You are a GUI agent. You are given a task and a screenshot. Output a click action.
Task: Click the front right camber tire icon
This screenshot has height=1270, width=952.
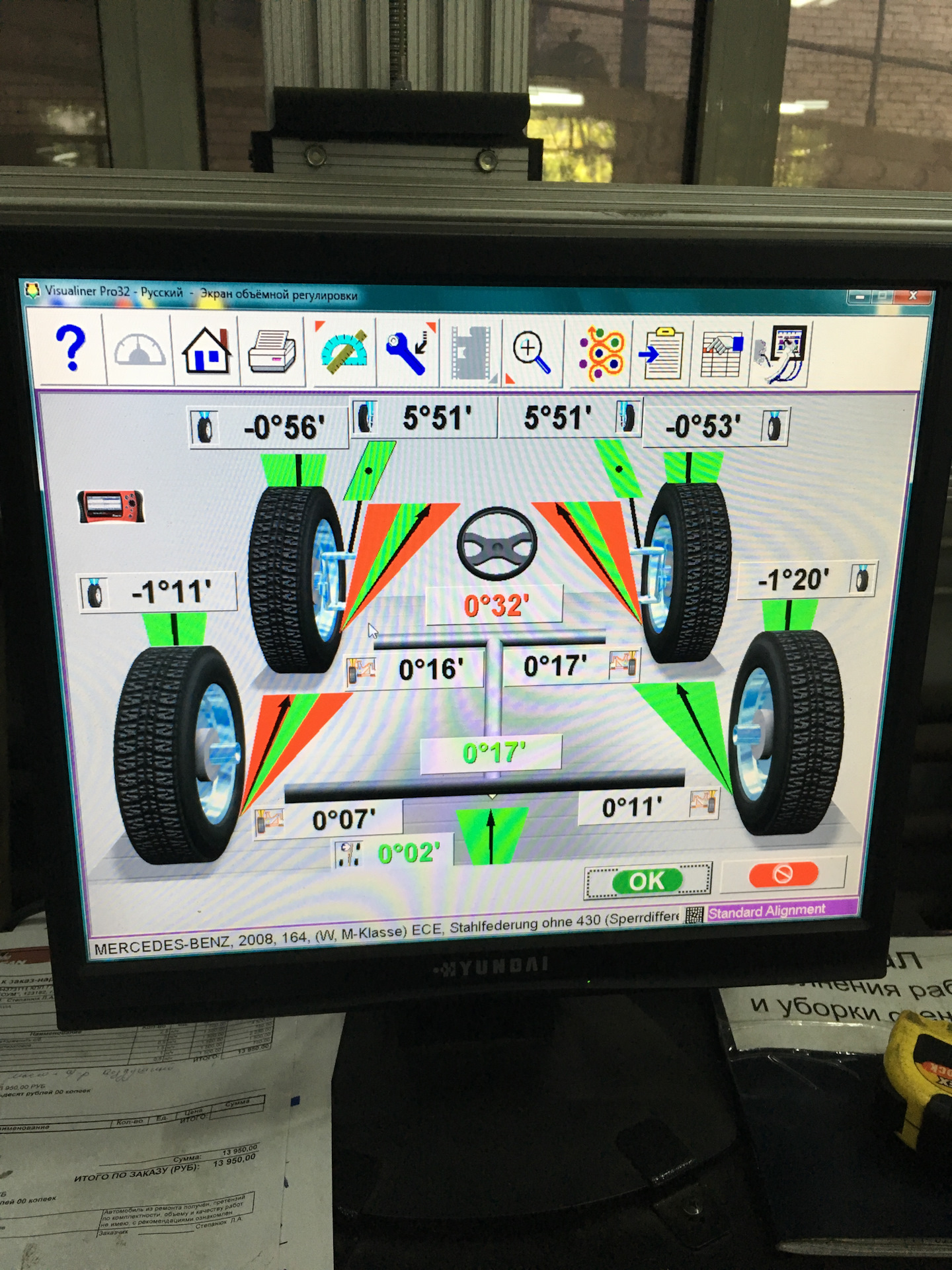click(x=774, y=425)
